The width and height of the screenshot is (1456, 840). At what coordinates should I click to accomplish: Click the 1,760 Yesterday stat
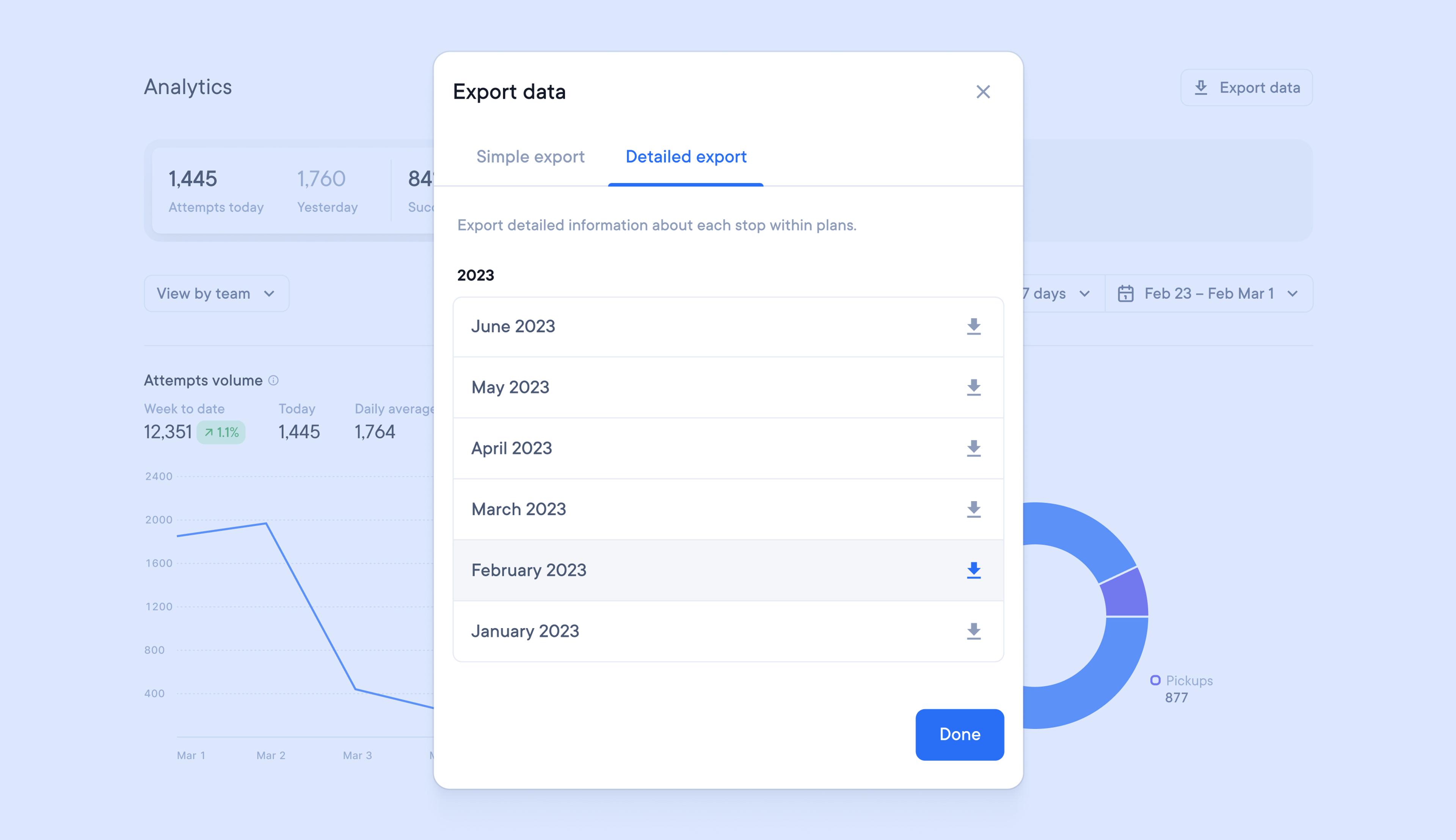pyautogui.click(x=327, y=191)
